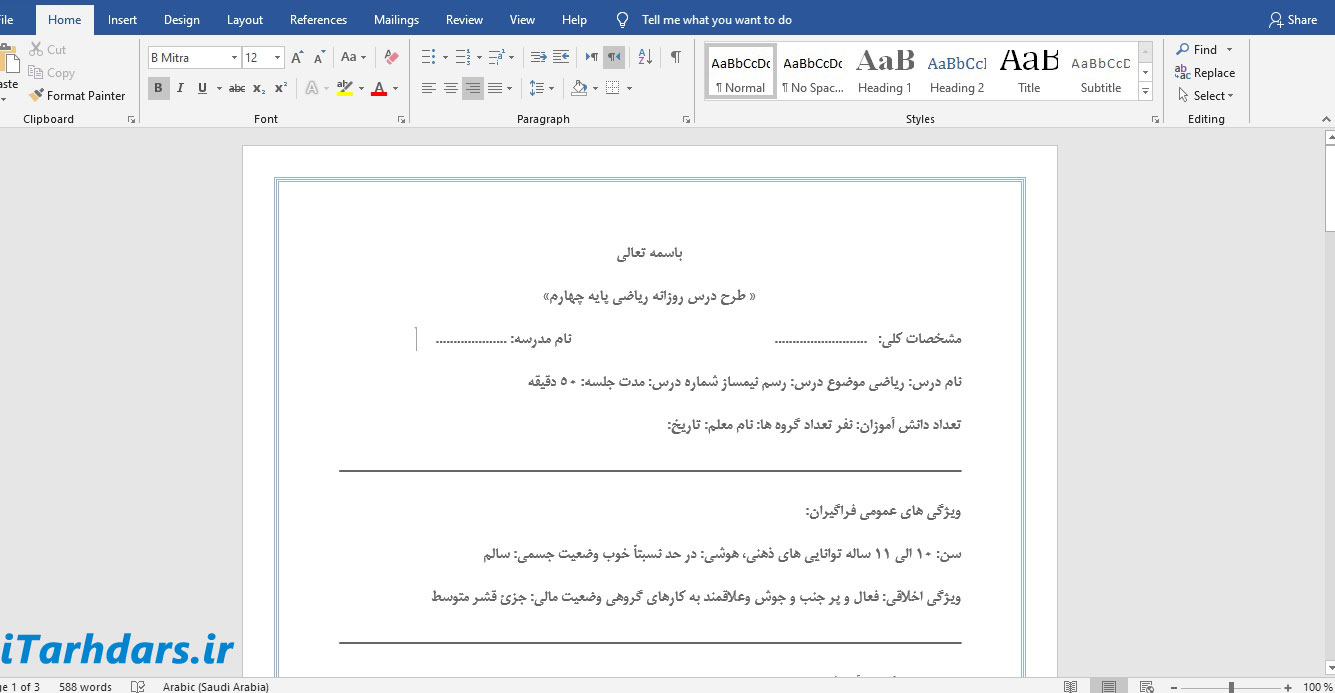Apply paragraph shading bucket
Screen dimensions: 1335x693
pos(578,88)
